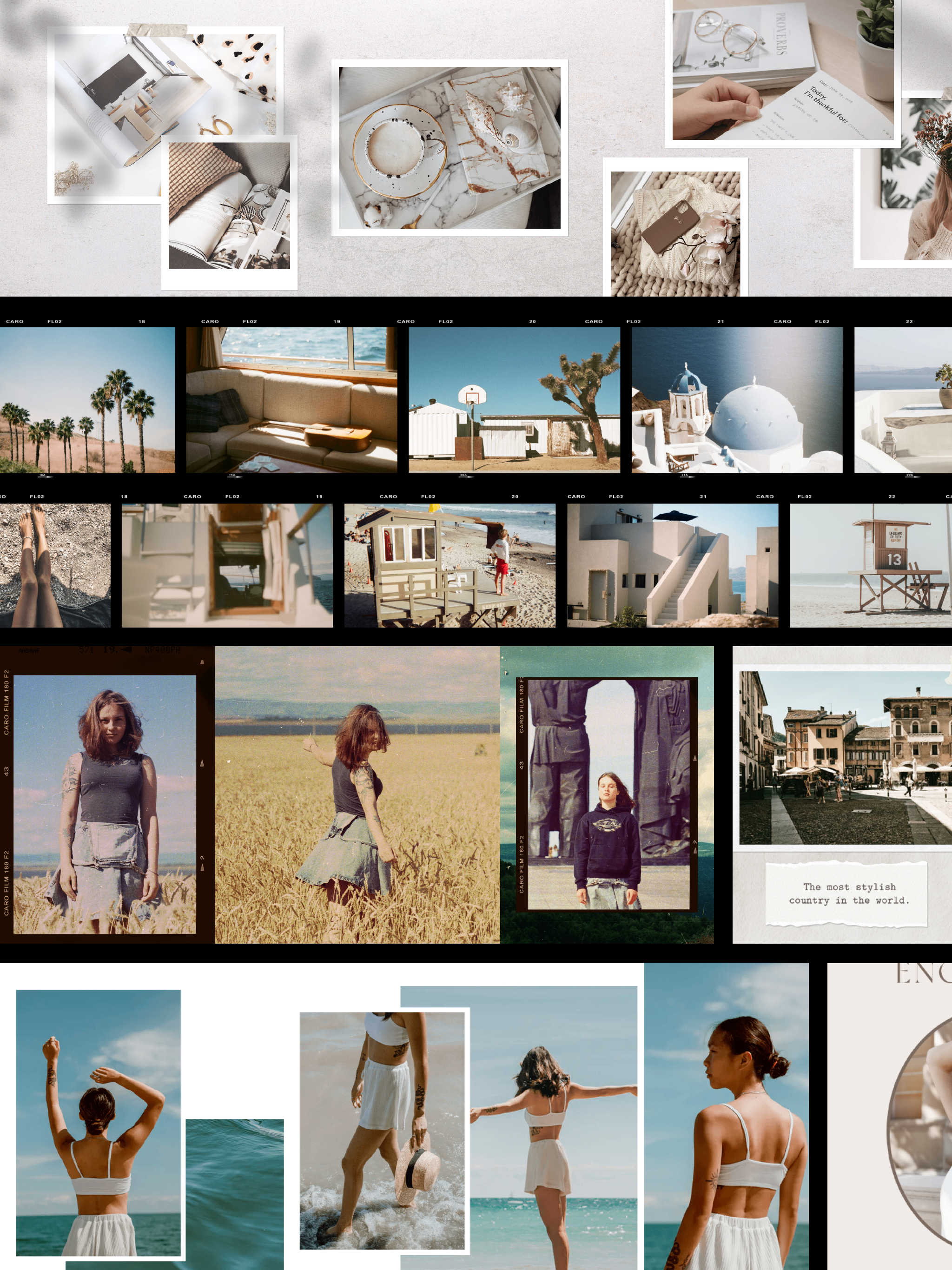
Task: Click the Santorini blue dome church photo
Action: click(737, 400)
